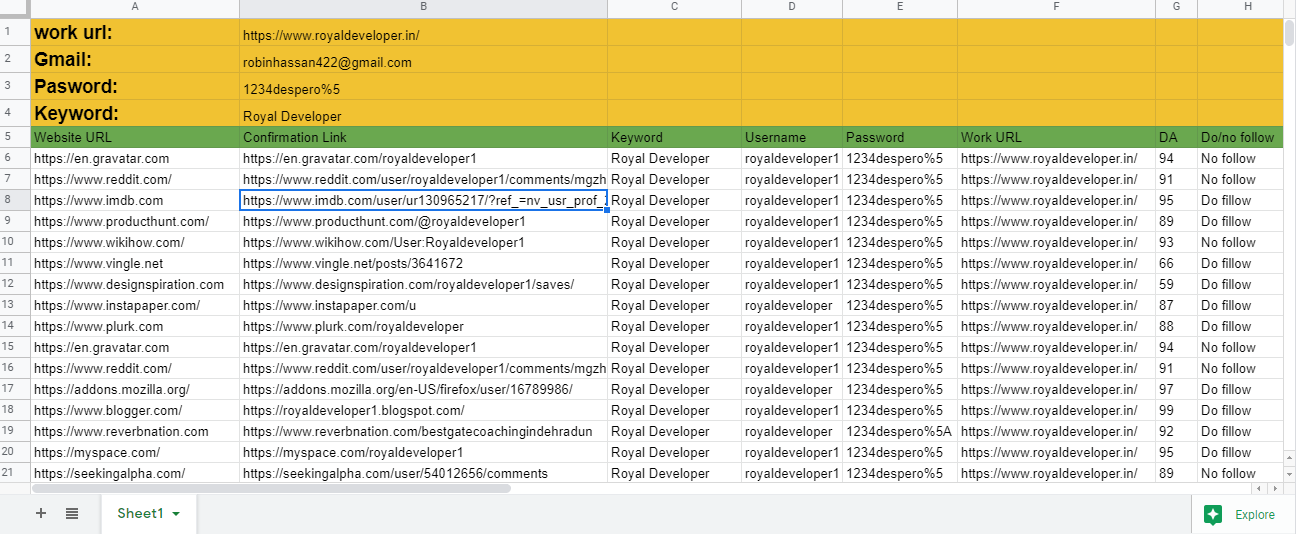This screenshot has width=1301, height=534.
Task: Click the select-all corner box
Action: (15, 8)
